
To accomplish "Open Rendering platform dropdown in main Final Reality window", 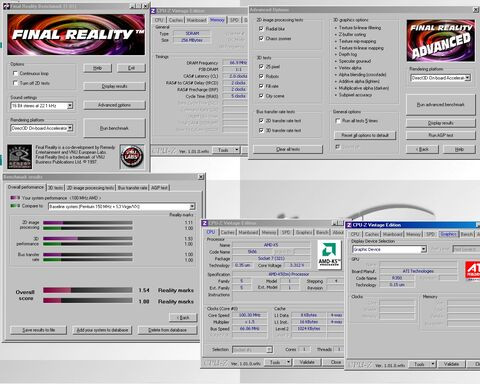I will [70, 128].
